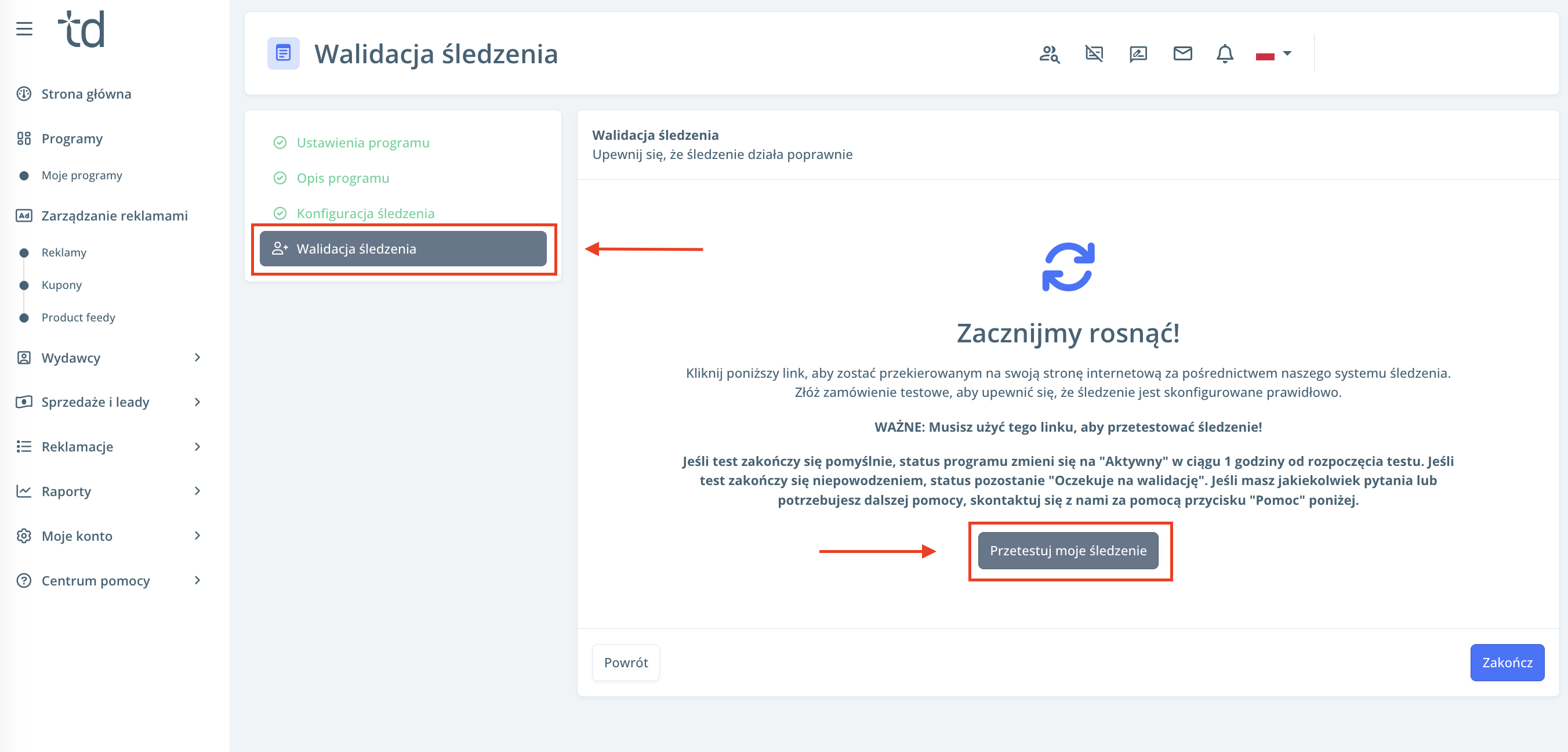Viewport: 1568px width, 752px height.
Task: Expand the Raporty chevron
Action: tap(197, 491)
